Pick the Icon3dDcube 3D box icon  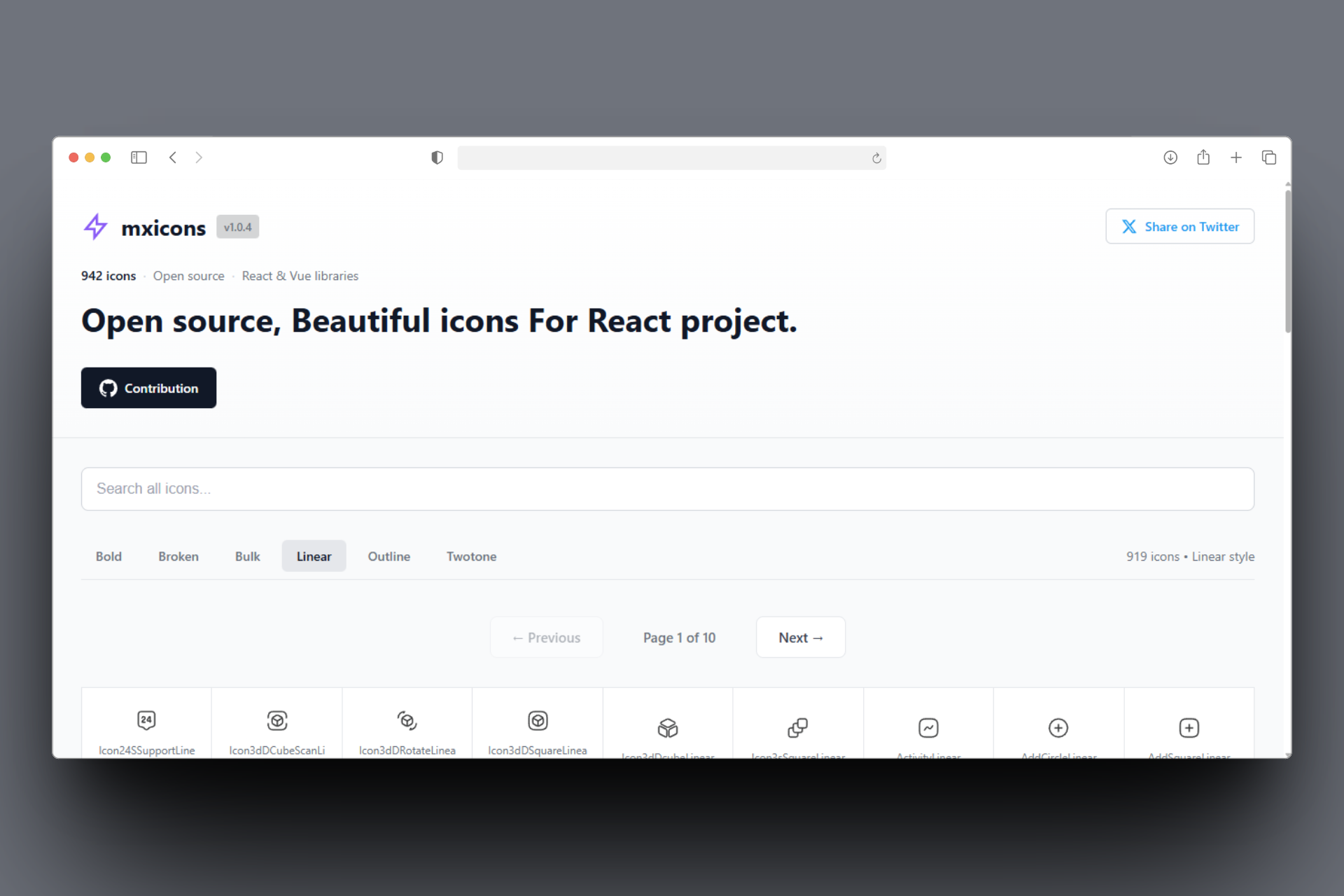(668, 728)
